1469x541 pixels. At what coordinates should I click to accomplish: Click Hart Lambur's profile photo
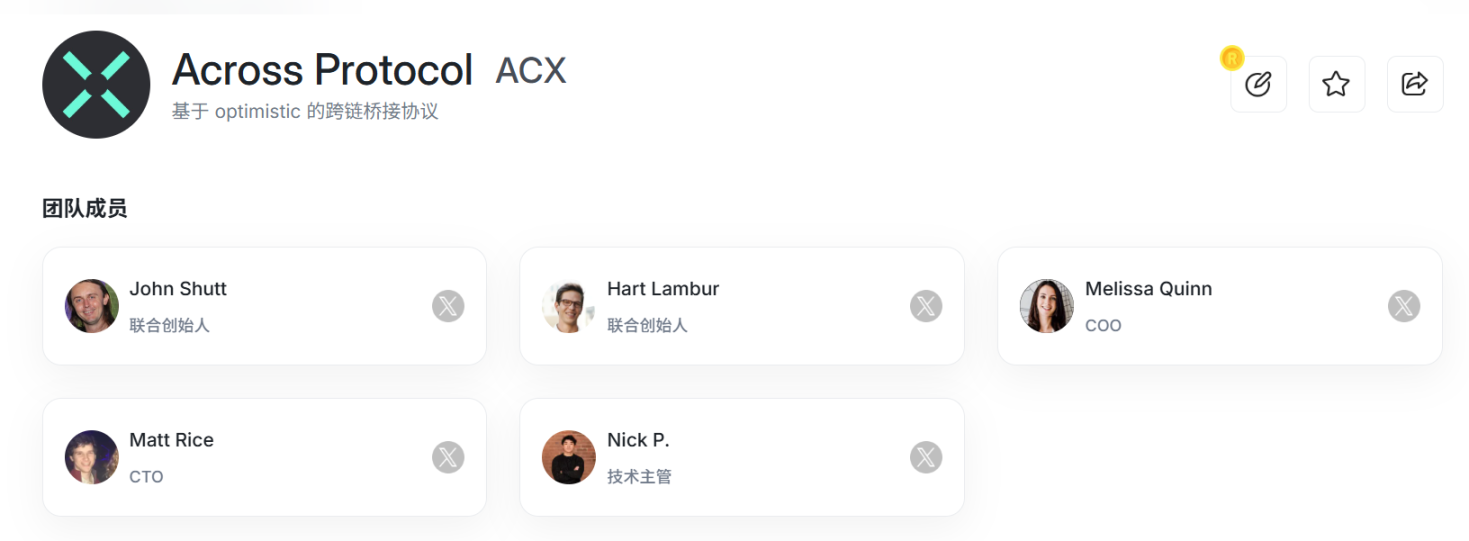[x=569, y=306]
